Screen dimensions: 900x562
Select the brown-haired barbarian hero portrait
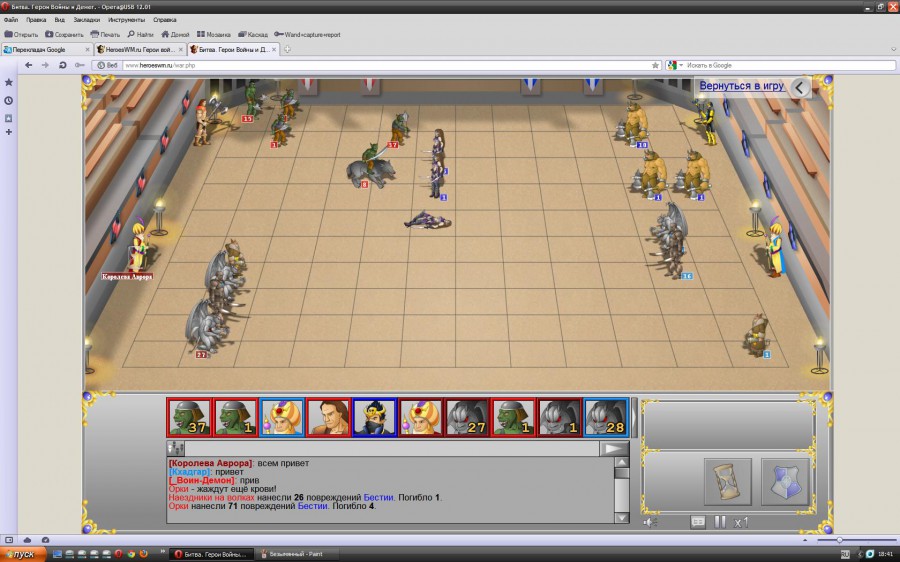(328, 417)
